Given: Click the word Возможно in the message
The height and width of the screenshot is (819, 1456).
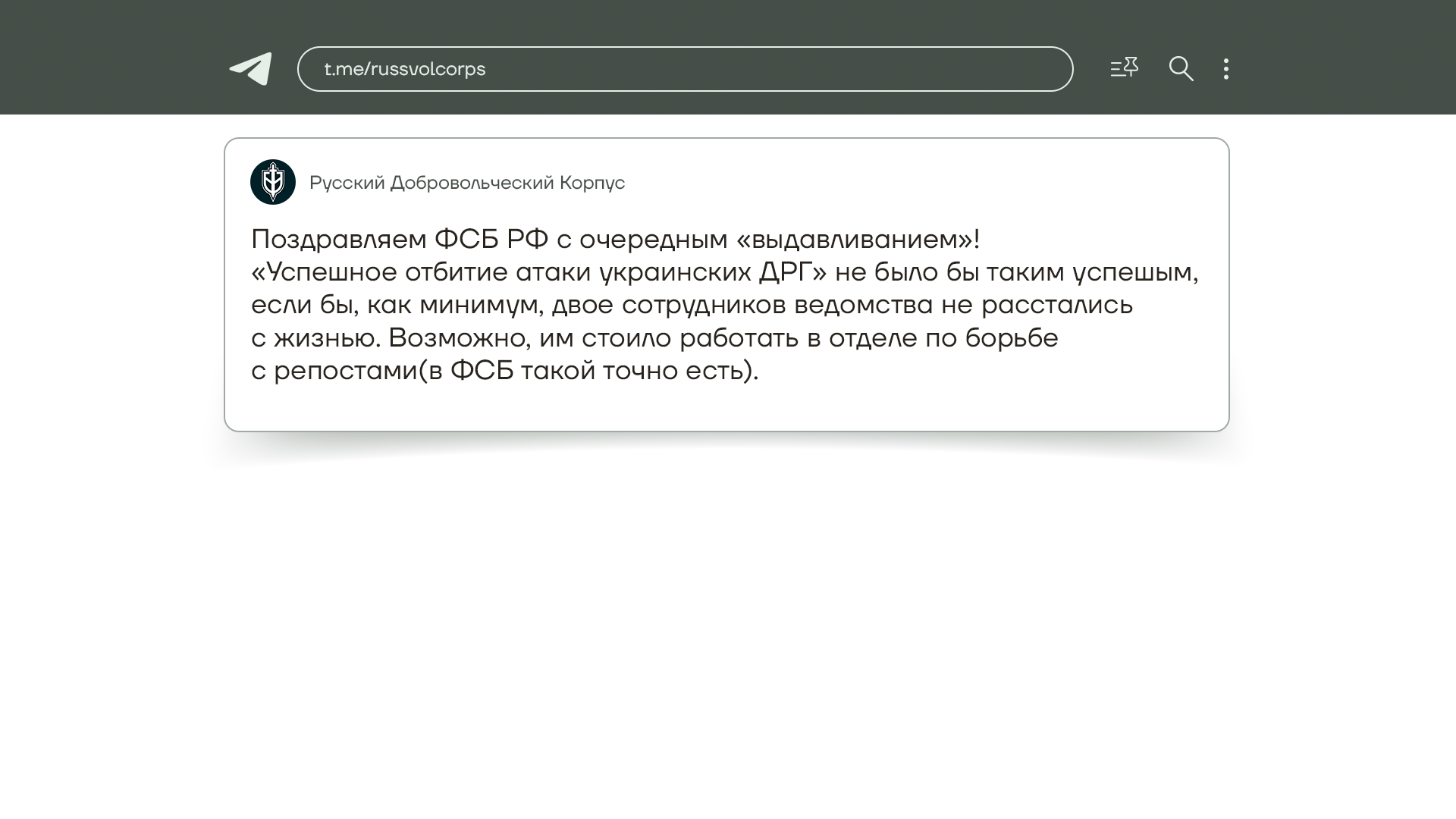Looking at the screenshot, I should click(459, 338).
